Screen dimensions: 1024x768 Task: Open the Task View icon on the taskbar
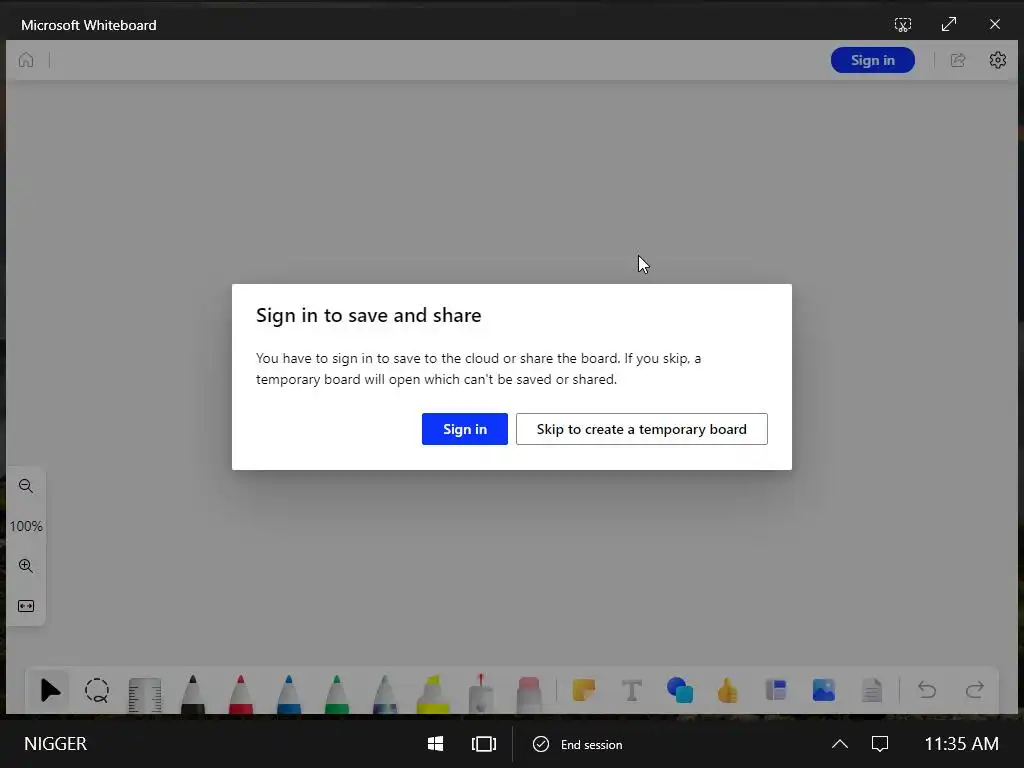pos(484,744)
